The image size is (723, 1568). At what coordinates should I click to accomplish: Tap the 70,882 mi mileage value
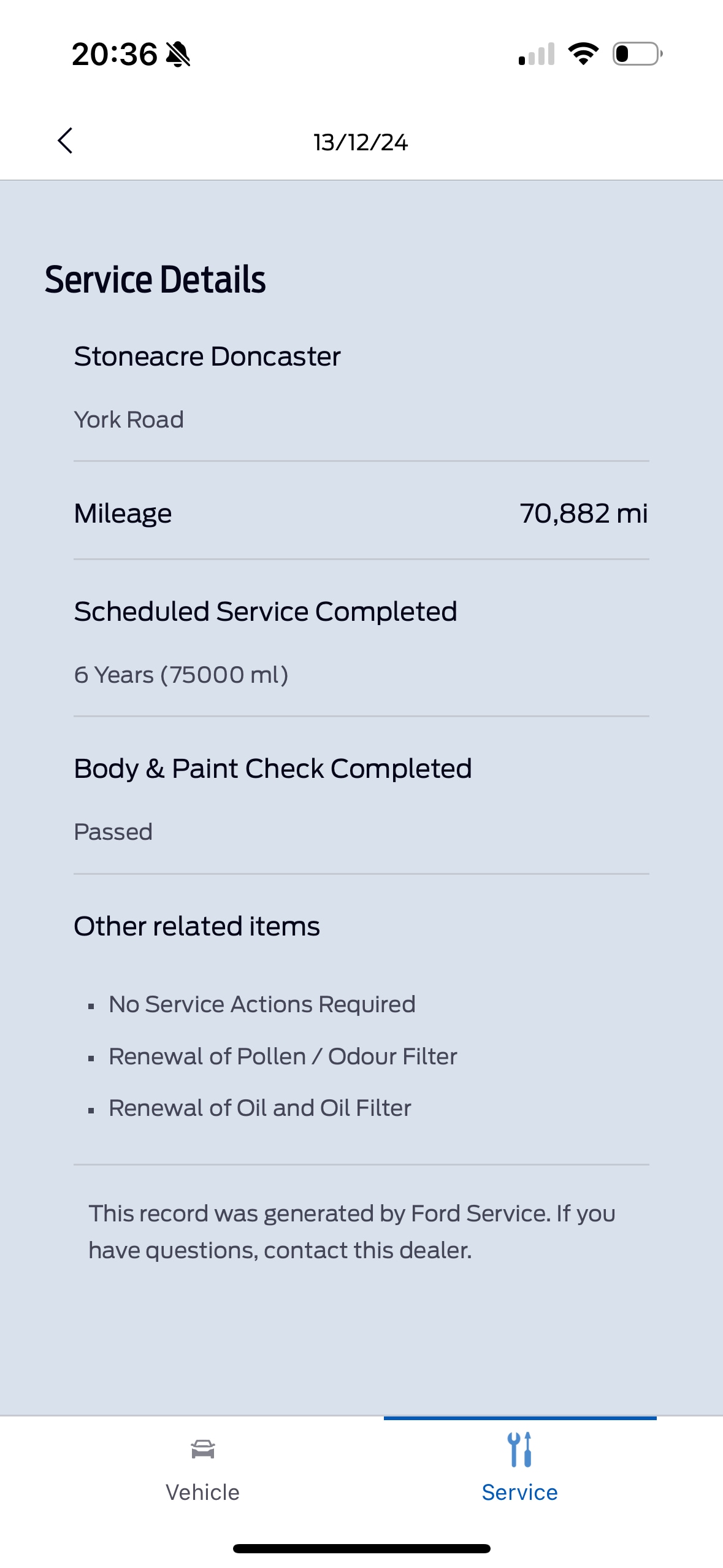583,513
